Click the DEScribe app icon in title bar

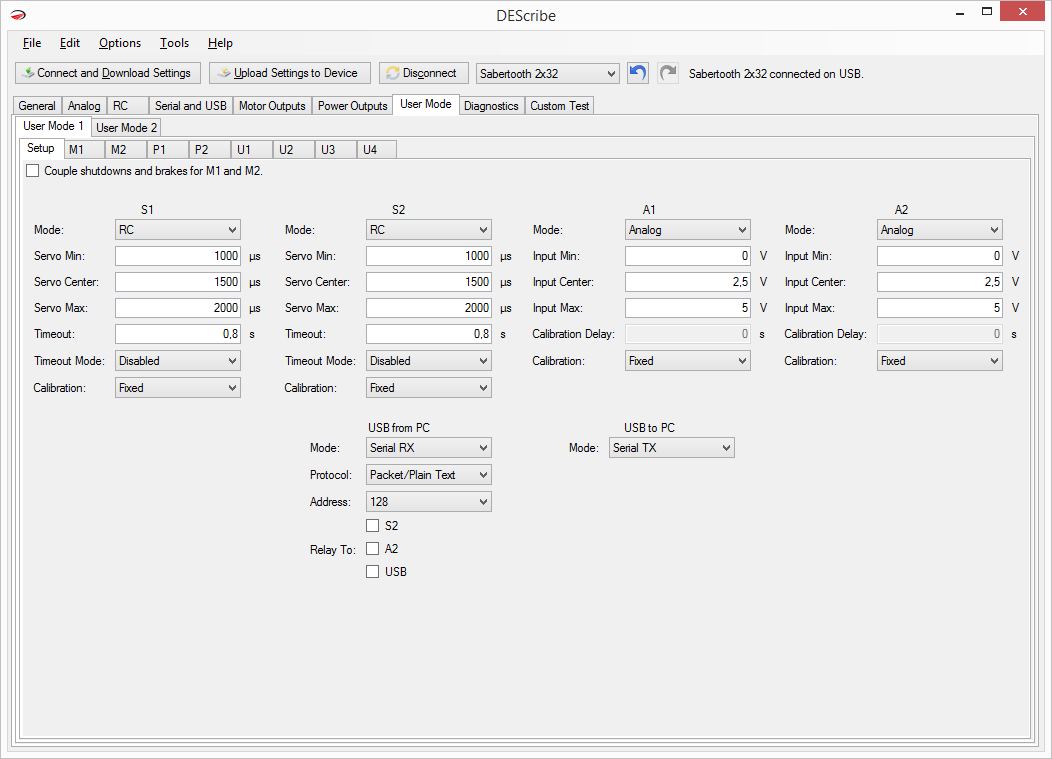tap(18, 15)
